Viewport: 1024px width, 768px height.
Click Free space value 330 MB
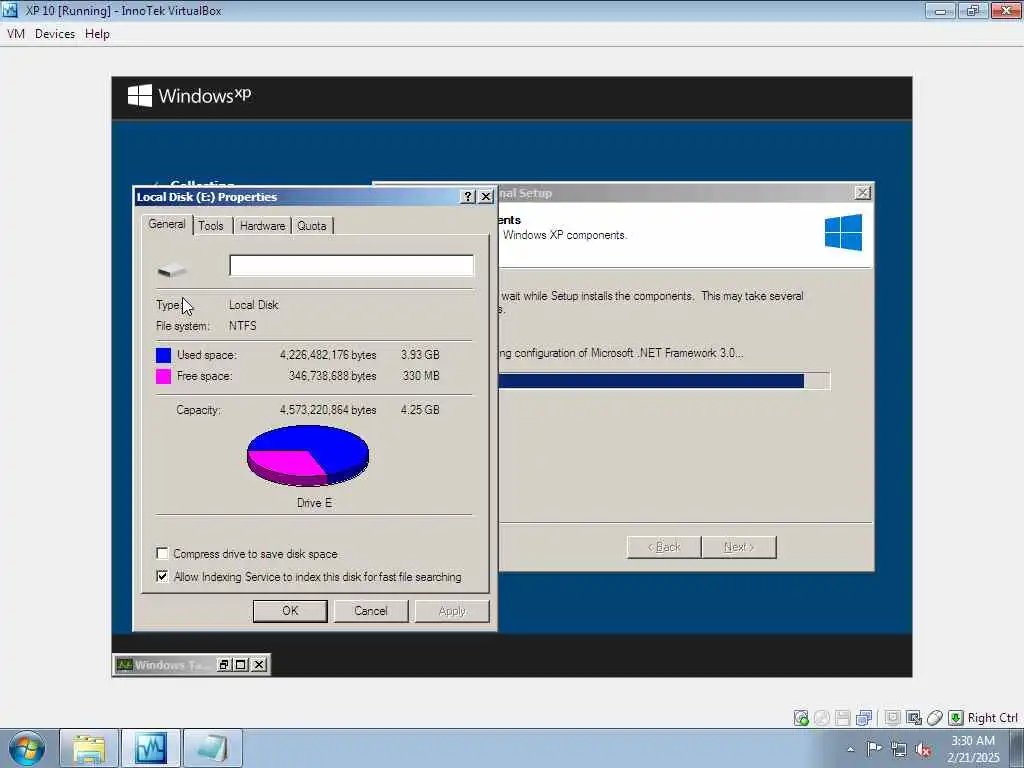coord(421,376)
